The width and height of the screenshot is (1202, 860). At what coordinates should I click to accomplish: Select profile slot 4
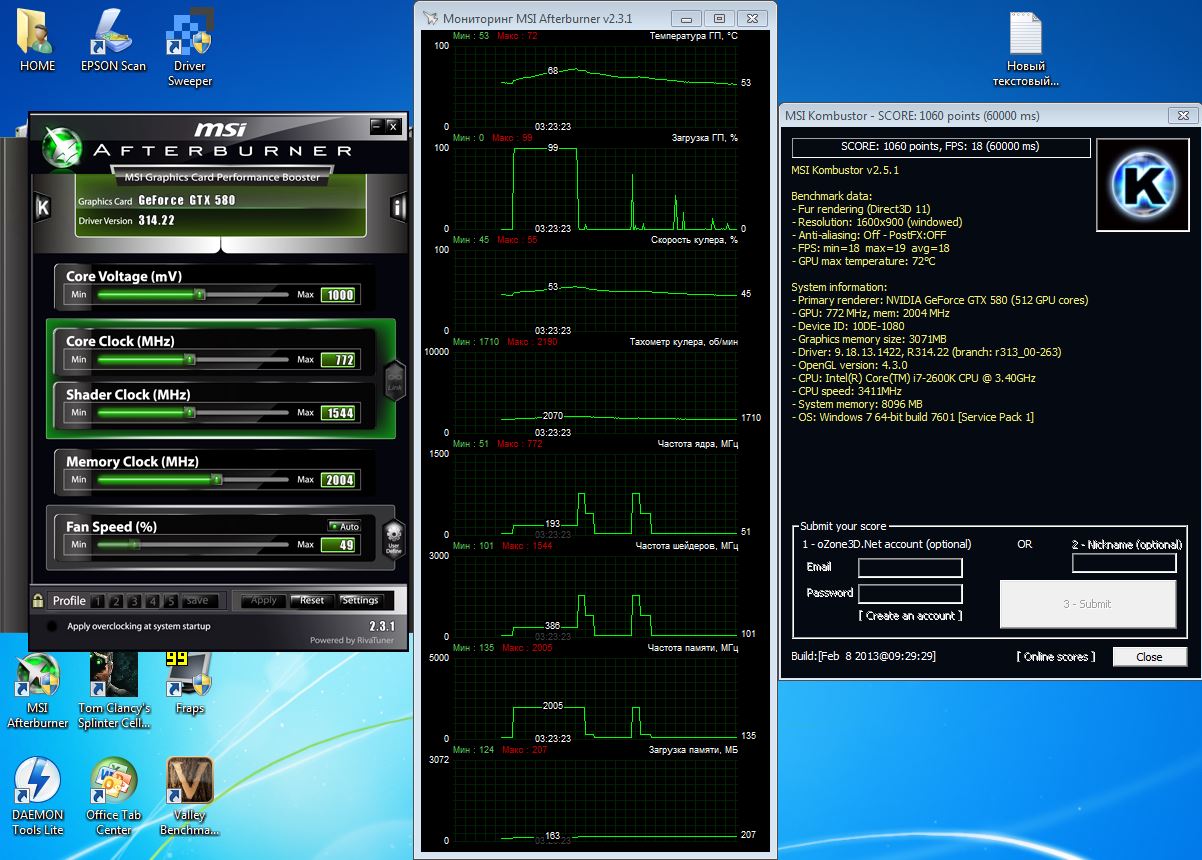click(x=153, y=601)
